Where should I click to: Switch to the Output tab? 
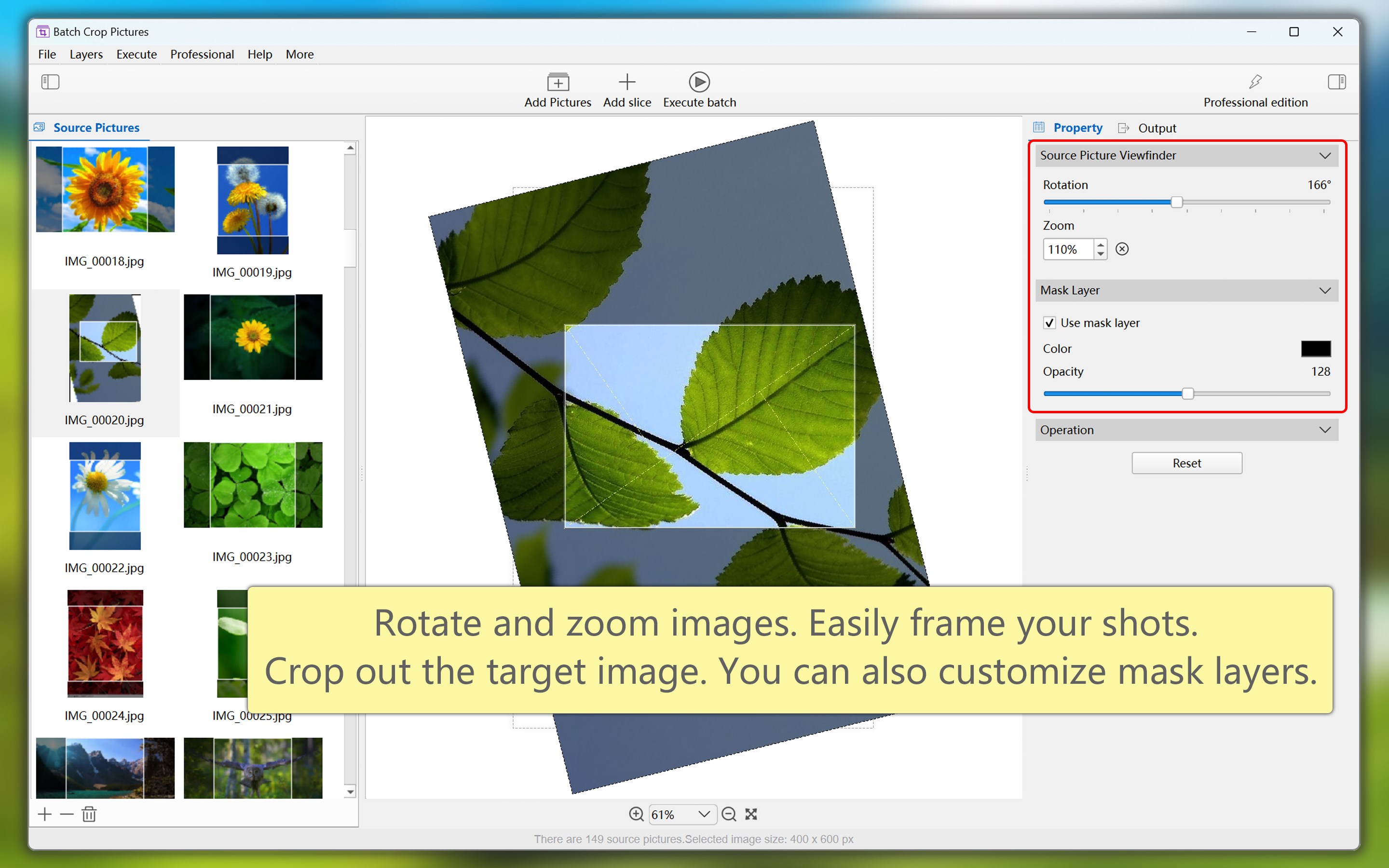click(x=1156, y=128)
